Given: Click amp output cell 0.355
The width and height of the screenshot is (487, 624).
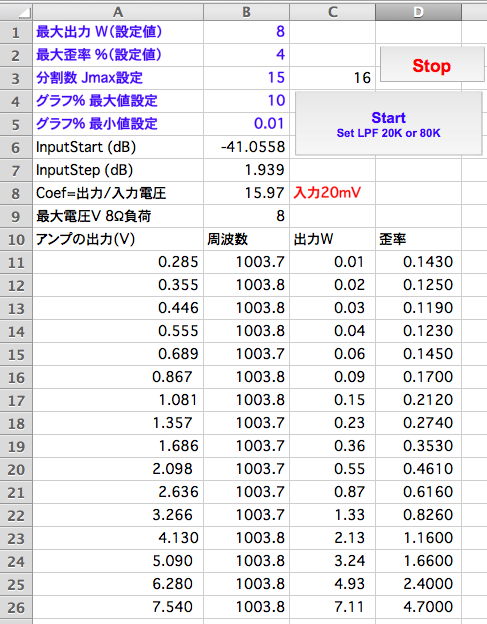Looking at the screenshot, I should click(118, 285).
